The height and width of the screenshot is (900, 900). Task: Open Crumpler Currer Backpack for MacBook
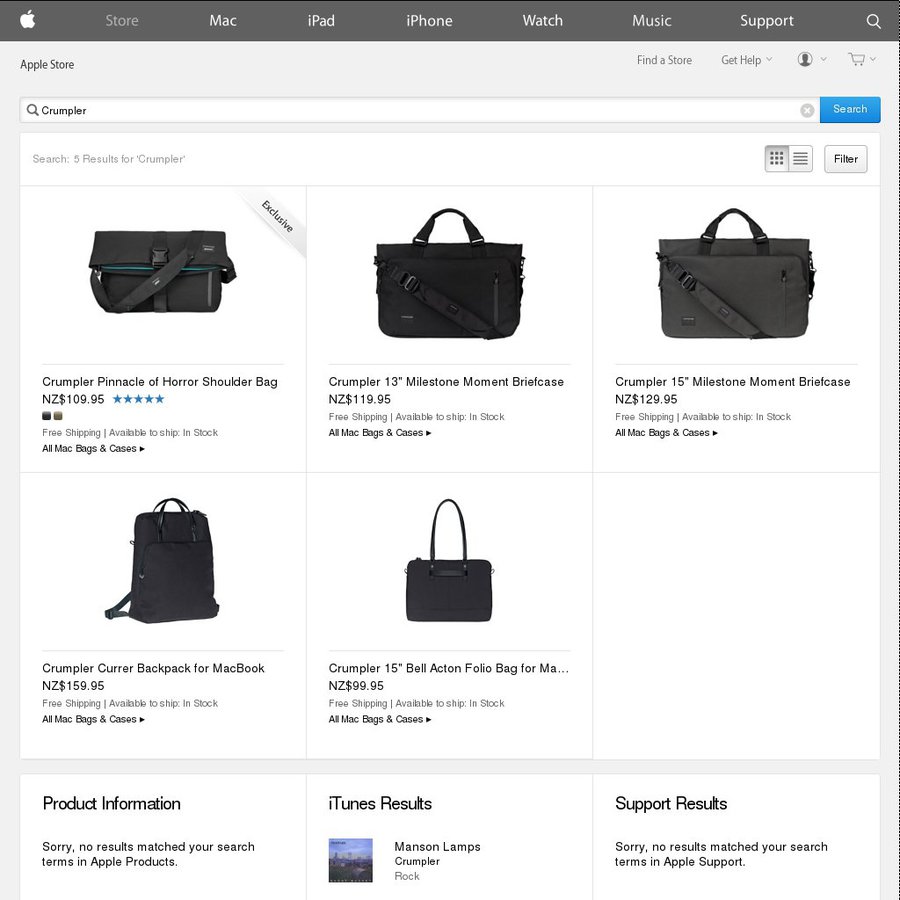click(153, 668)
